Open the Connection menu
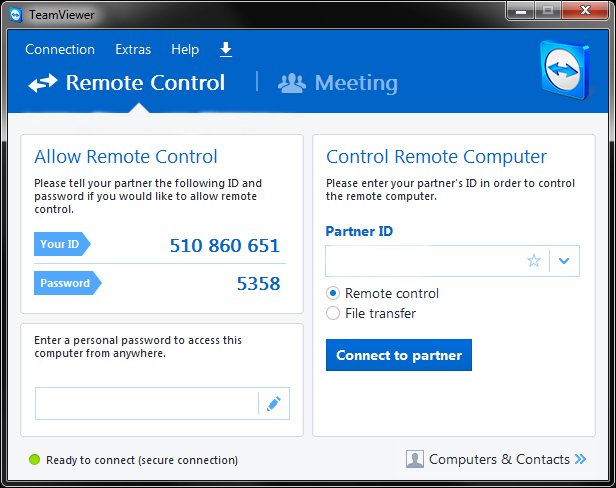Viewport: 616px width, 488px height. [x=60, y=50]
